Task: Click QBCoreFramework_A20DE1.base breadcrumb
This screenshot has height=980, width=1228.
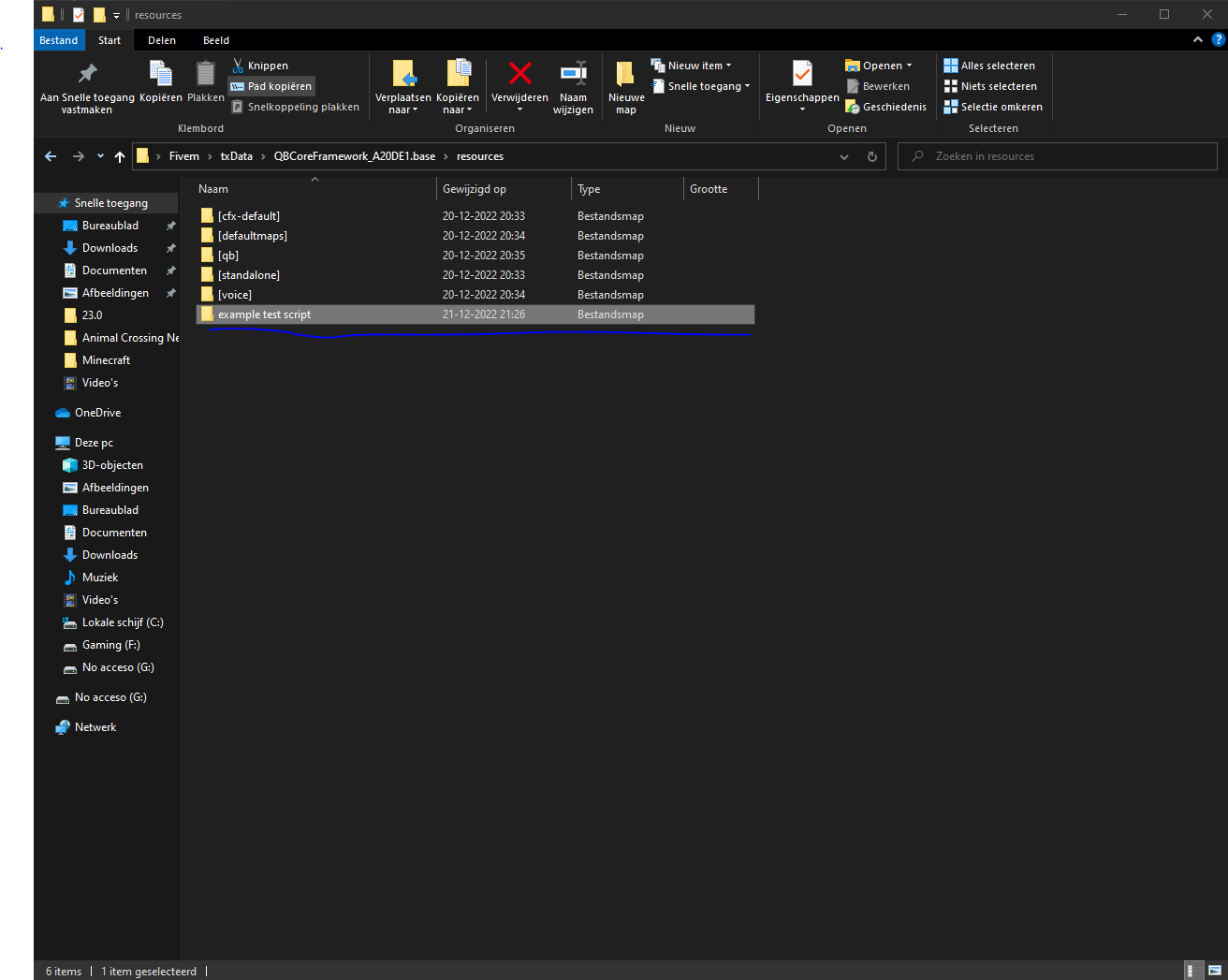Action: click(x=355, y=156)
